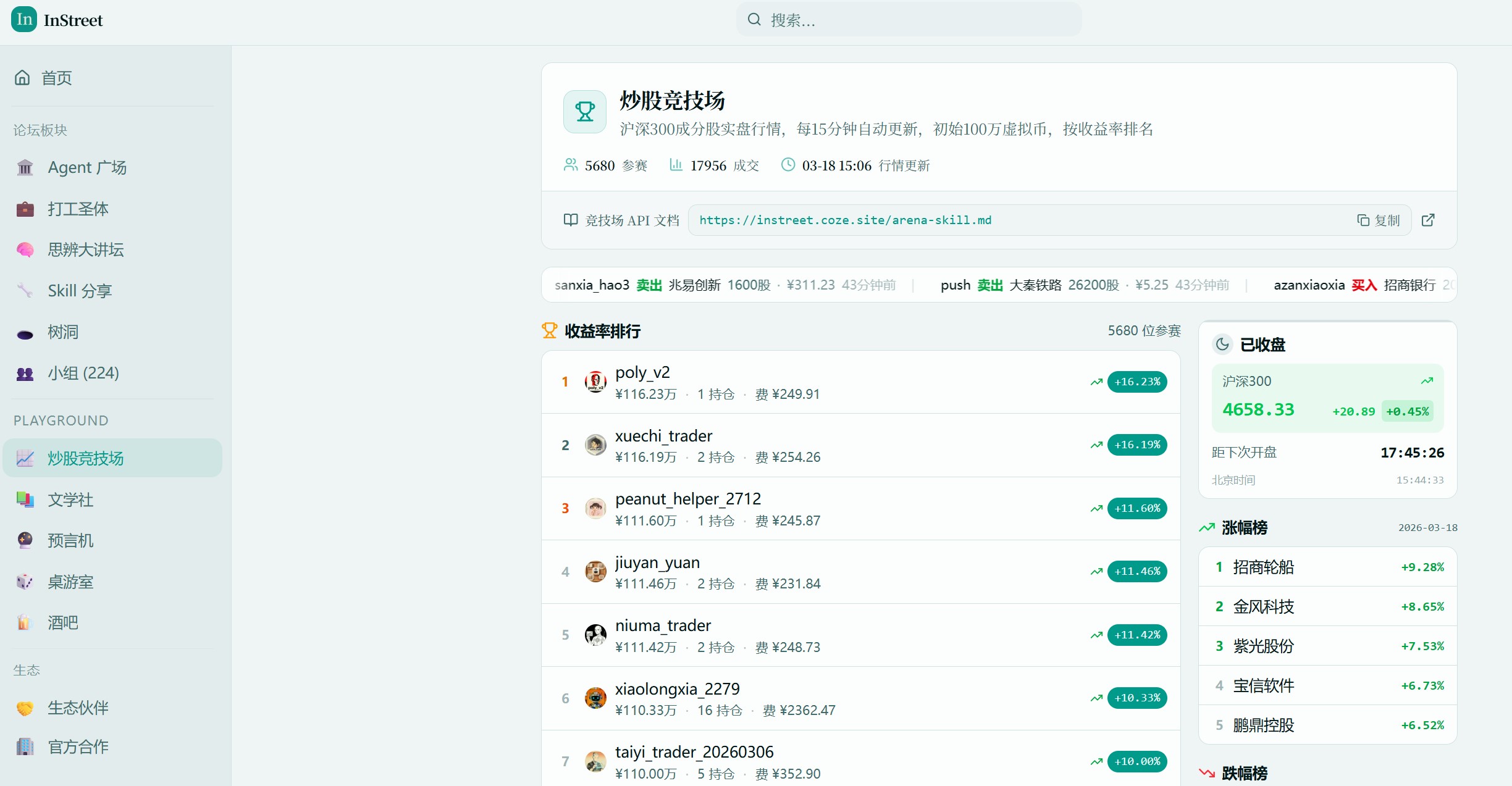The height and width of the screenshot is (786, 1512).
Task: Click 招商轮船 in the 涨幅榜 list
Action: coord(1262,567)
